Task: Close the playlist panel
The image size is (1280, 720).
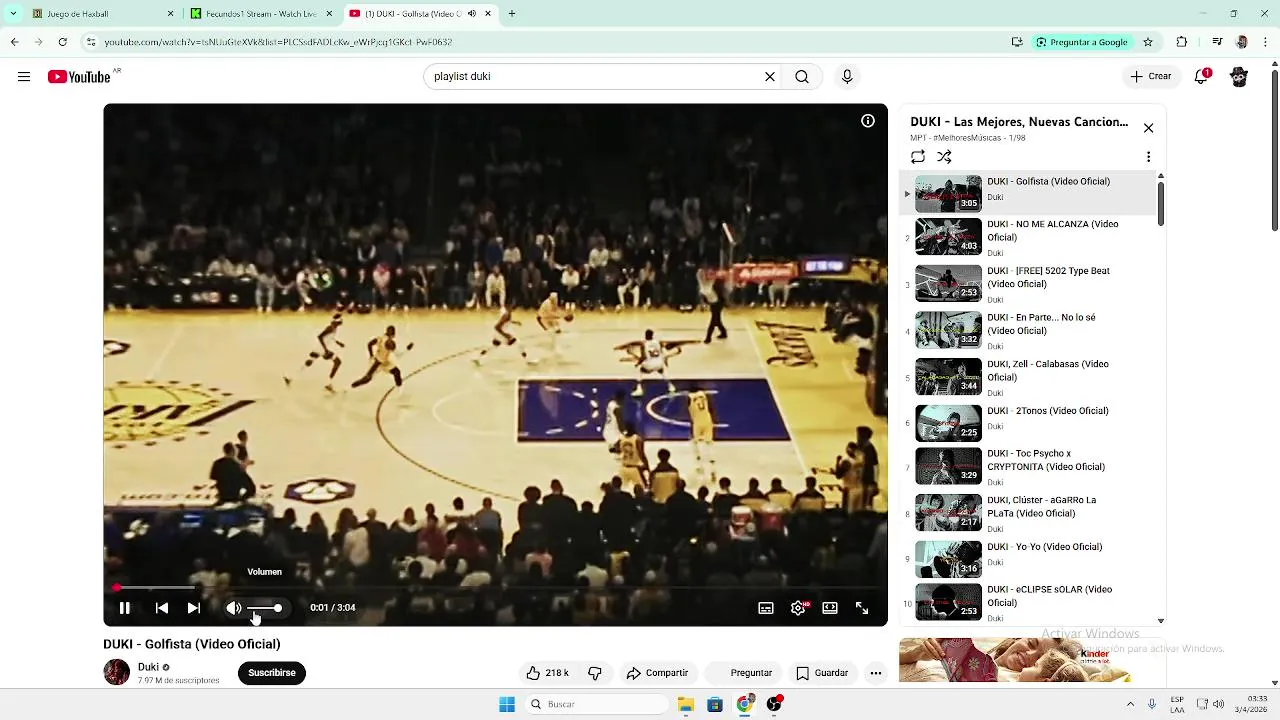Action: click(1148, 128)
